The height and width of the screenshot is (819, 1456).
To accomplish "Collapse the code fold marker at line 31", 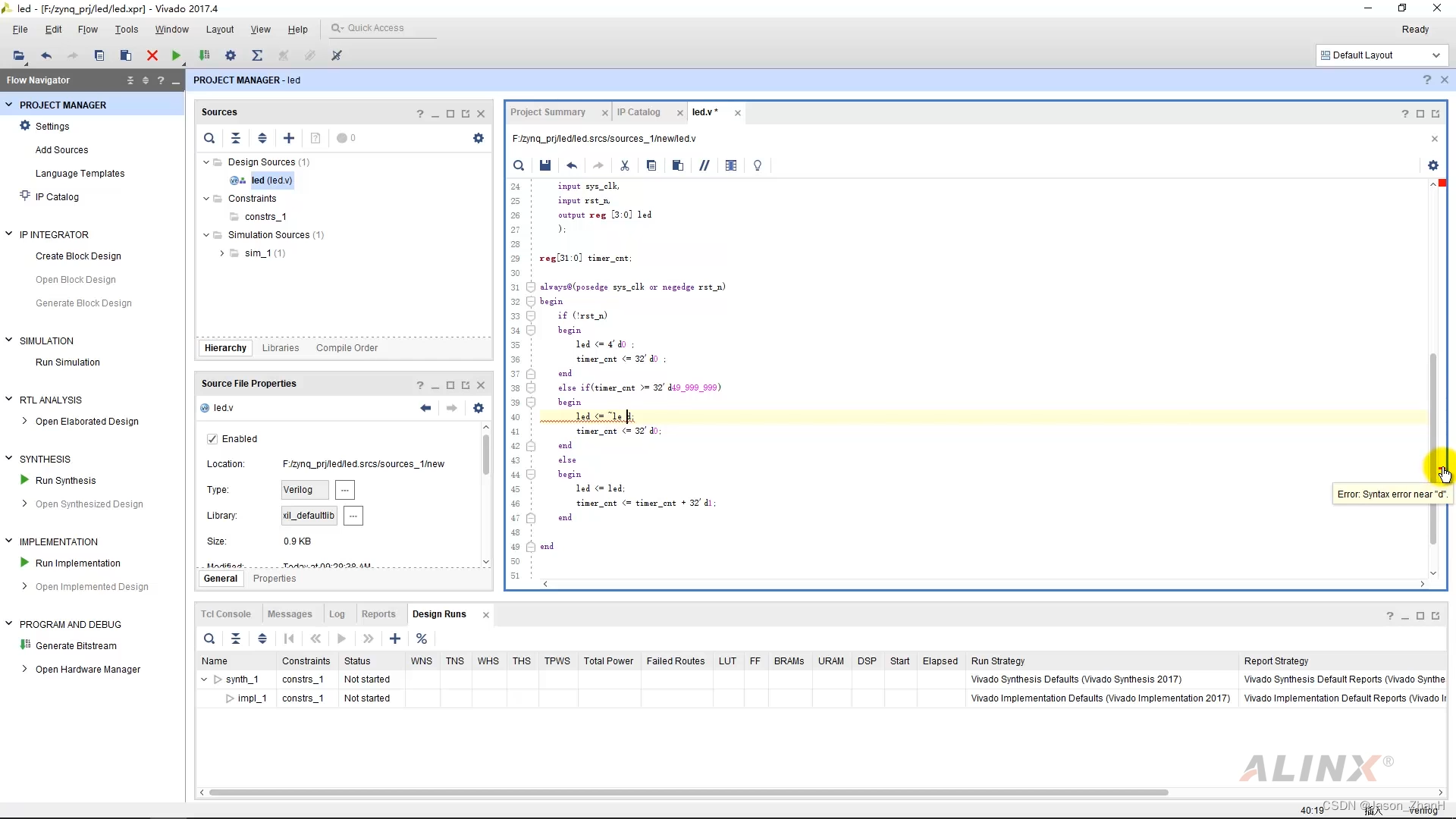I will [x=531, y=287].
